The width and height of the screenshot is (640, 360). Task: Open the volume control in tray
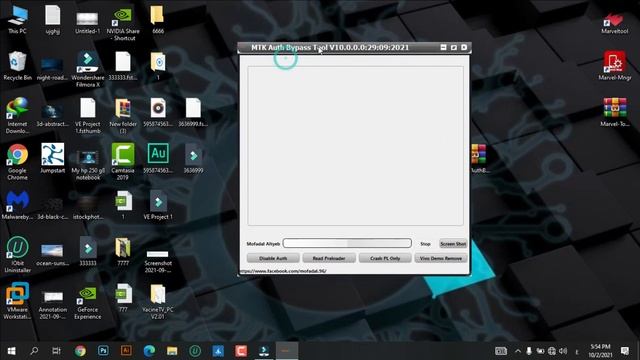(563, 351)
